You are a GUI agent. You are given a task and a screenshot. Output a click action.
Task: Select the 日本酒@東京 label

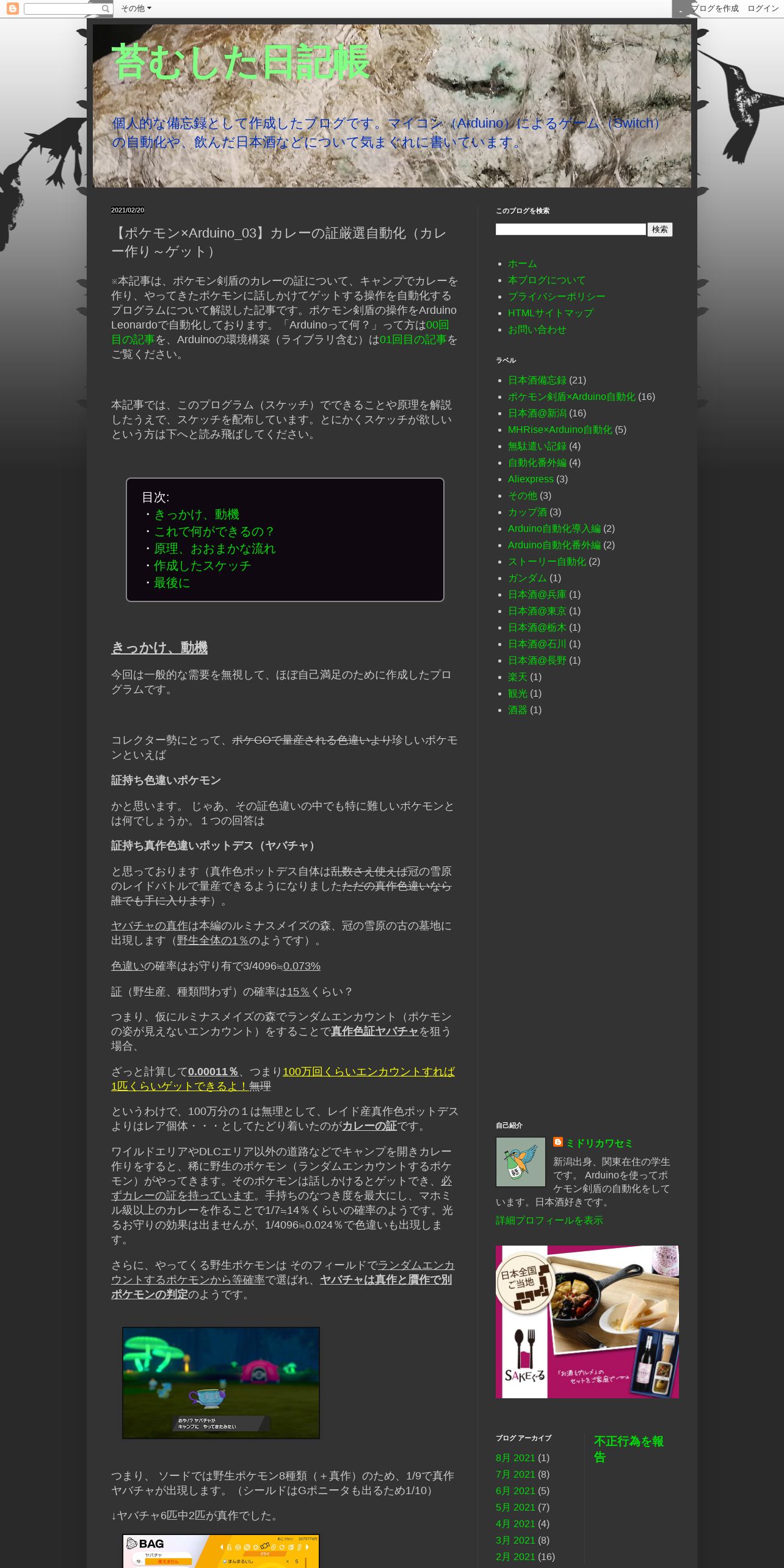tap(537, 611)
